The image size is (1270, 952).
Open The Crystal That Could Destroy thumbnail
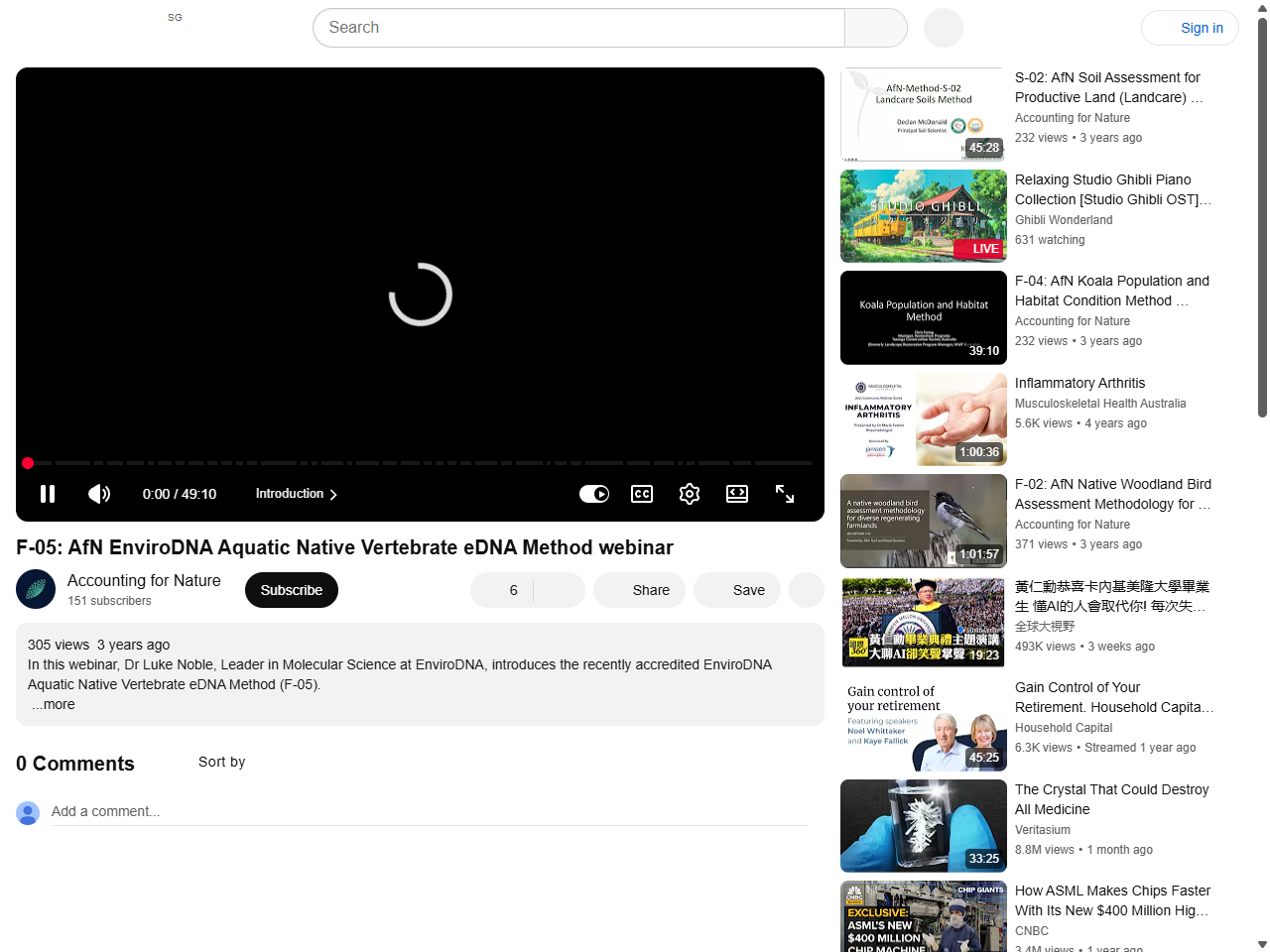coord(924,826)
